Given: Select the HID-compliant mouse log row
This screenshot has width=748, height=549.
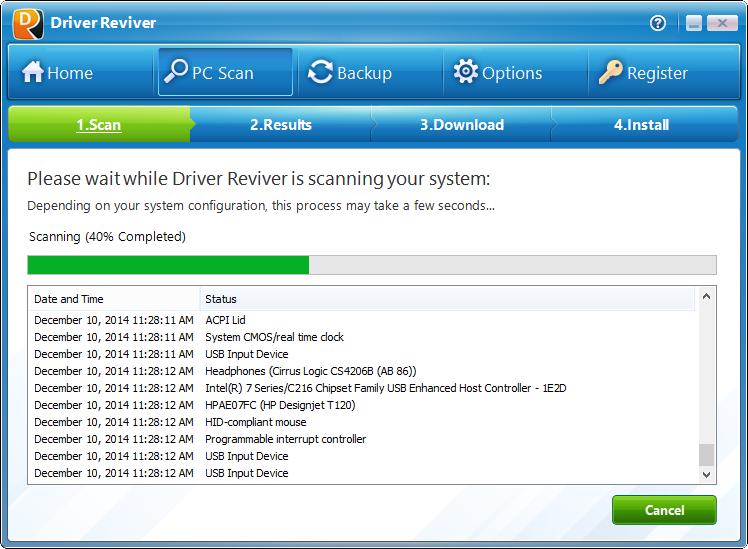Looking at the screenshot, I should click(255, 422).
